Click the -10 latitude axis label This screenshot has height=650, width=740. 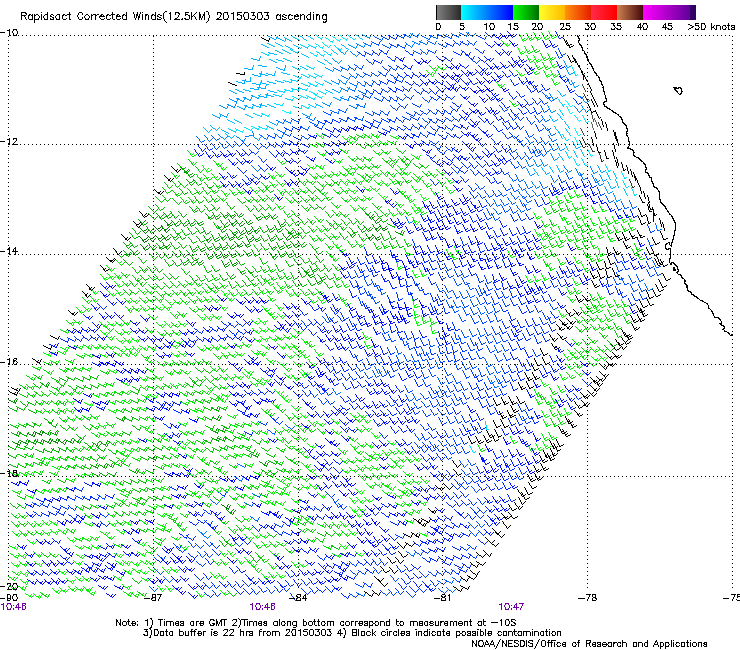click(x=9, y=33)
